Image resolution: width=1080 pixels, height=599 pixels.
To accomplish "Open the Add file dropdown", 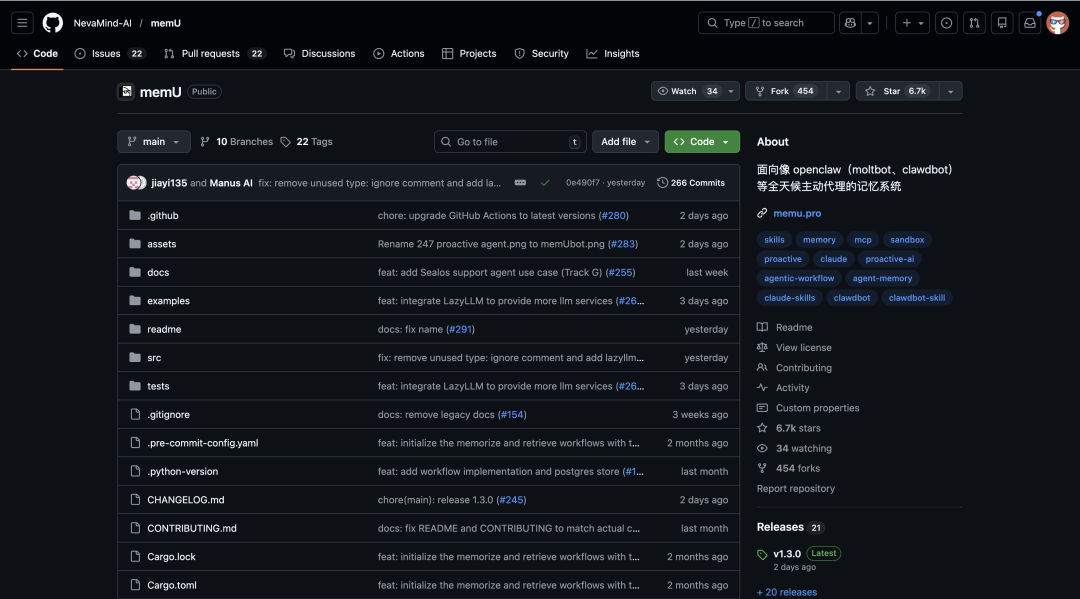I will coord(625,141).
